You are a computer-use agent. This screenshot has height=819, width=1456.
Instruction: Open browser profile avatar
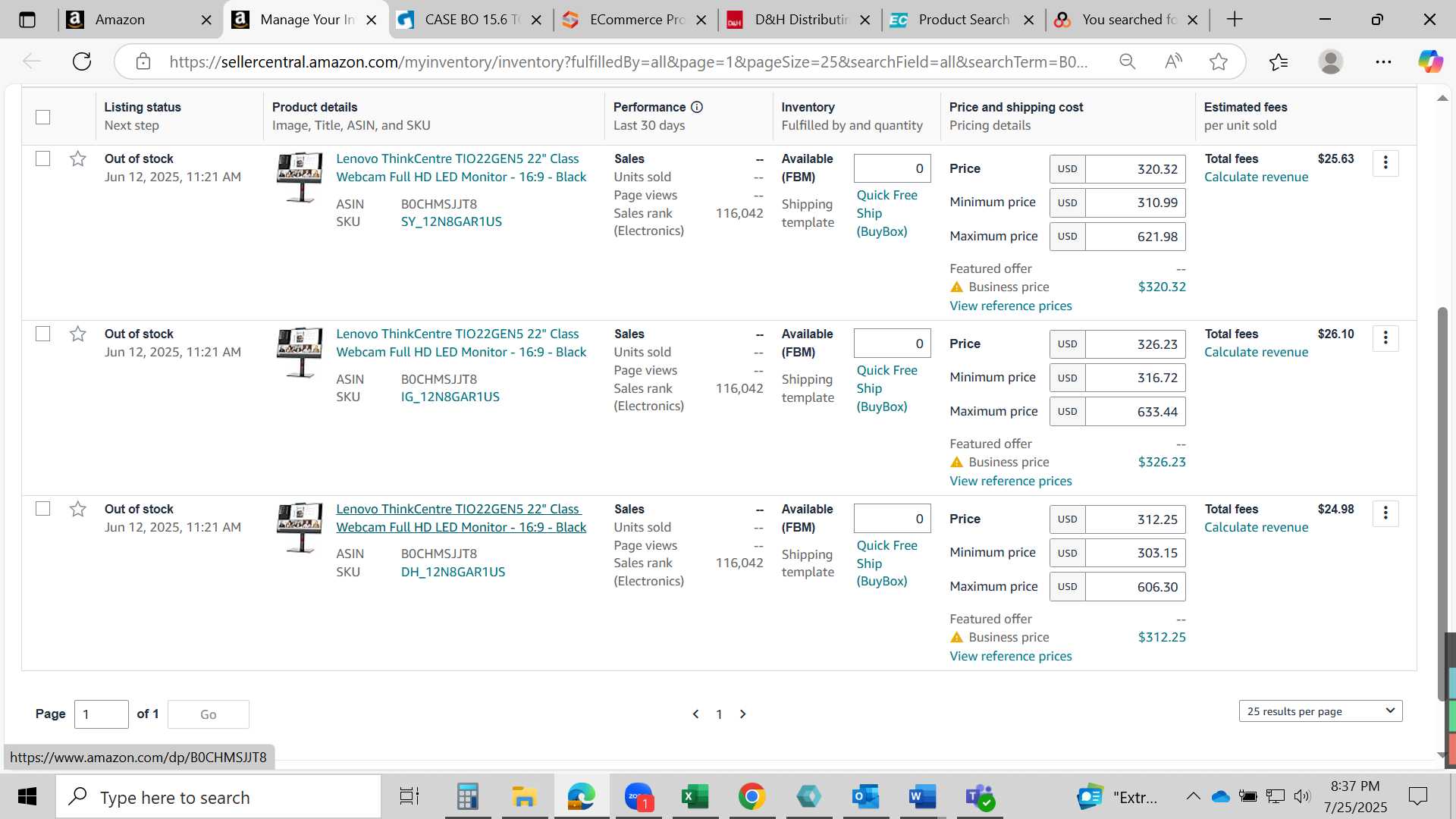[x=1330, y=61]
